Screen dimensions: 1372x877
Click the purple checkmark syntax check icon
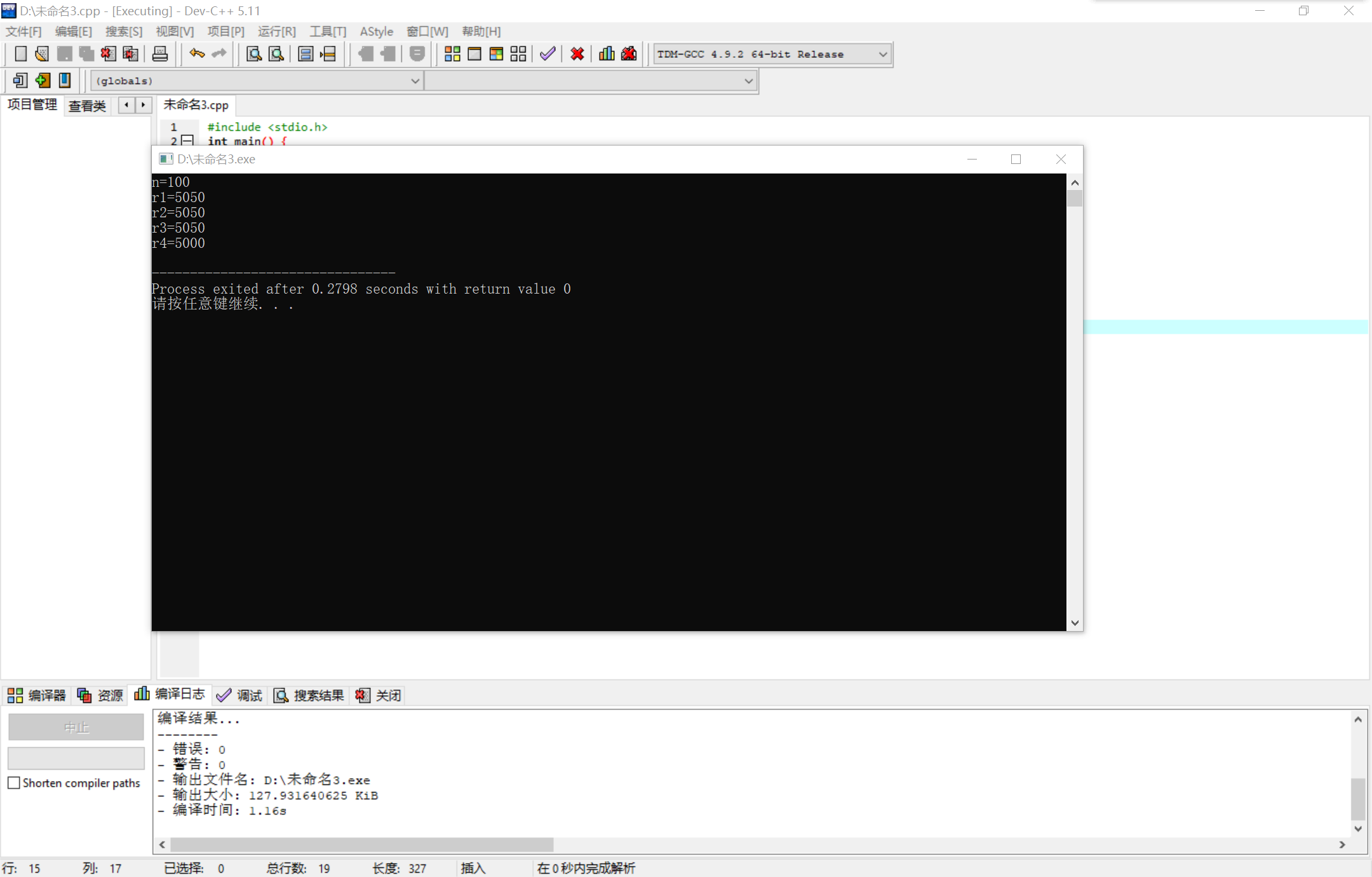[548, 54]
